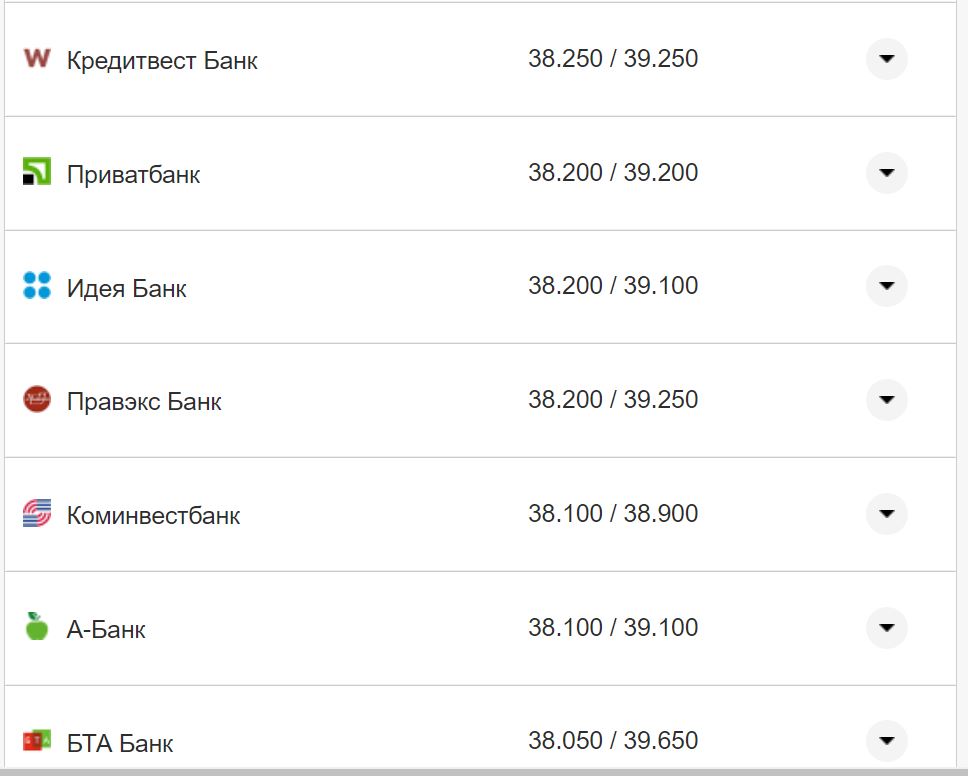Click the striped Коминвестбанк logo icon
The width and height of the screenshot is (968, 776).
pos(36,514)
